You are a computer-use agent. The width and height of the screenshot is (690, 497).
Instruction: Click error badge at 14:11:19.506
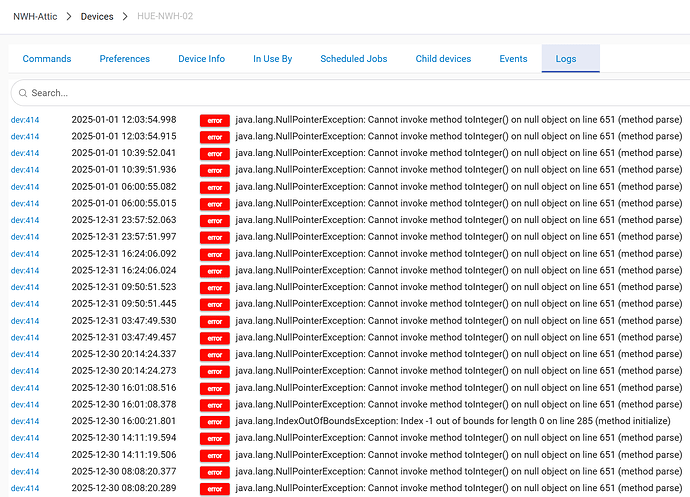coord(215,456)
